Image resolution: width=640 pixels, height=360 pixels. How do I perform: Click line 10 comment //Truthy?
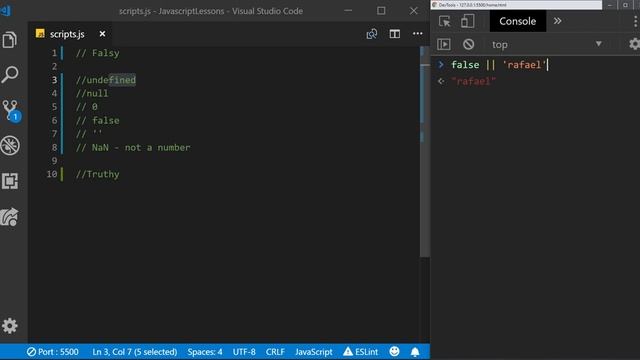pyautogui.click(x=98, y=174)
